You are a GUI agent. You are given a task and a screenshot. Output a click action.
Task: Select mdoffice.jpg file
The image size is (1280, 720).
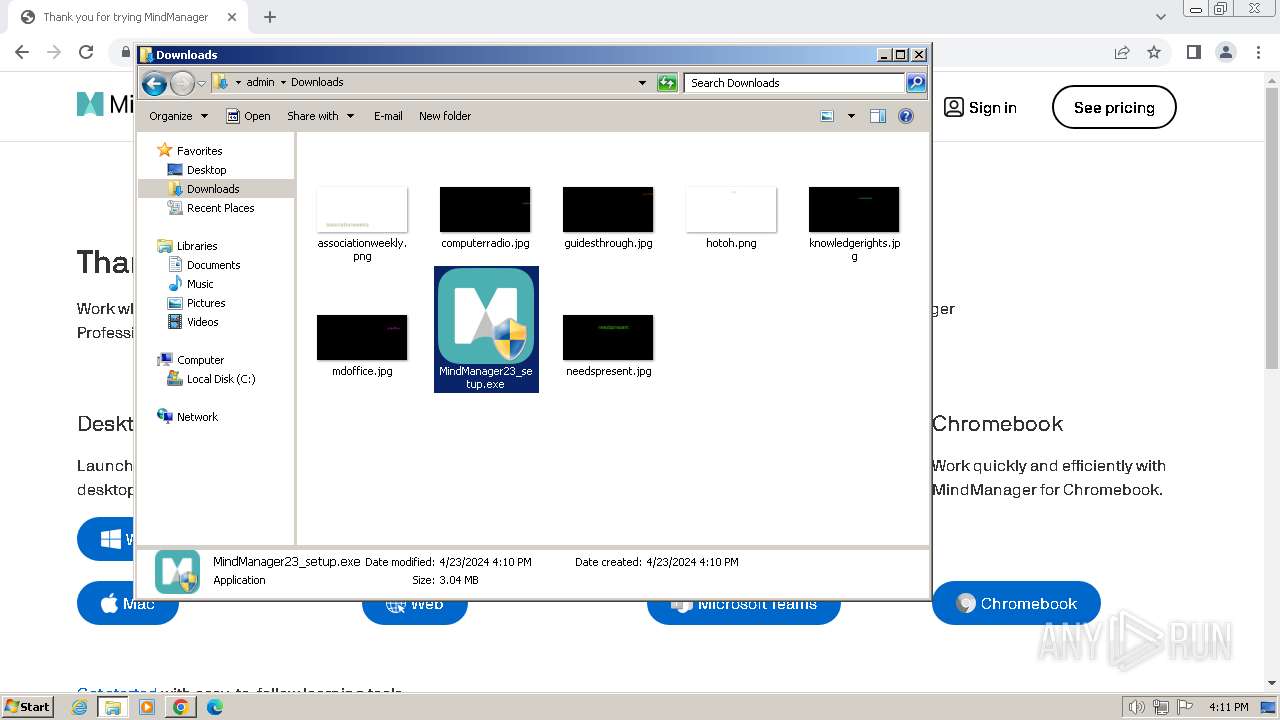point(362,345)
